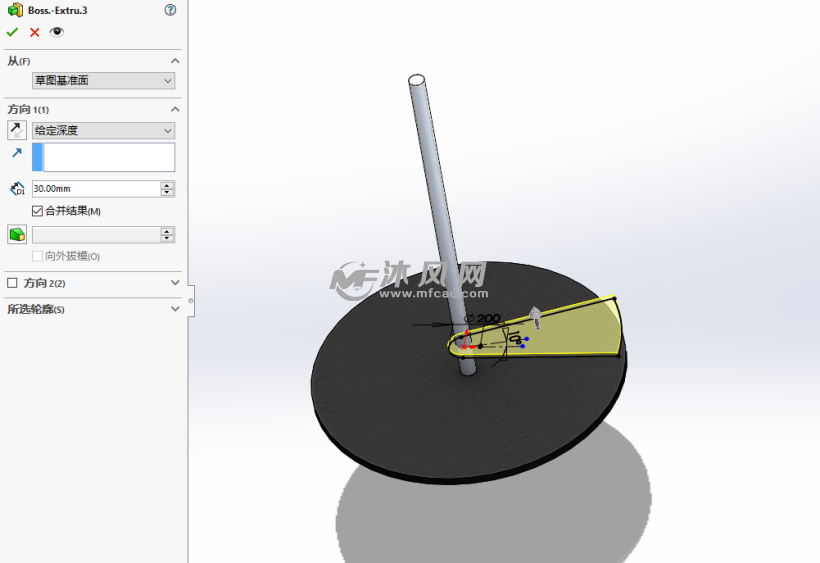Click the reverse direction button
This screenshot has width=820, height=563.
(x=17, y=130)
